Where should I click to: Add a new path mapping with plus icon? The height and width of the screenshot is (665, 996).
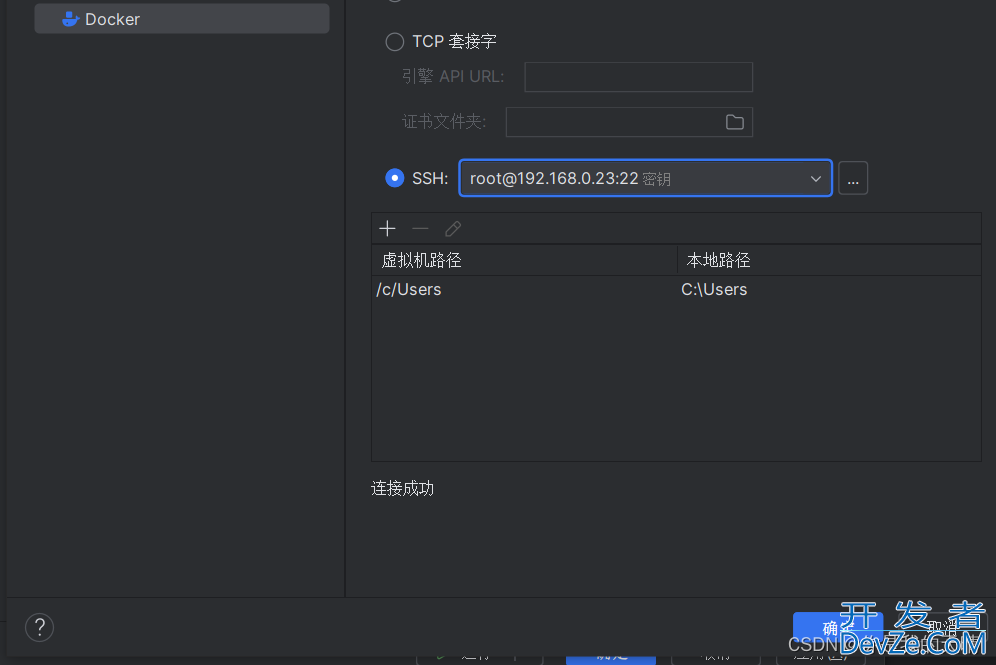(387, 229)
